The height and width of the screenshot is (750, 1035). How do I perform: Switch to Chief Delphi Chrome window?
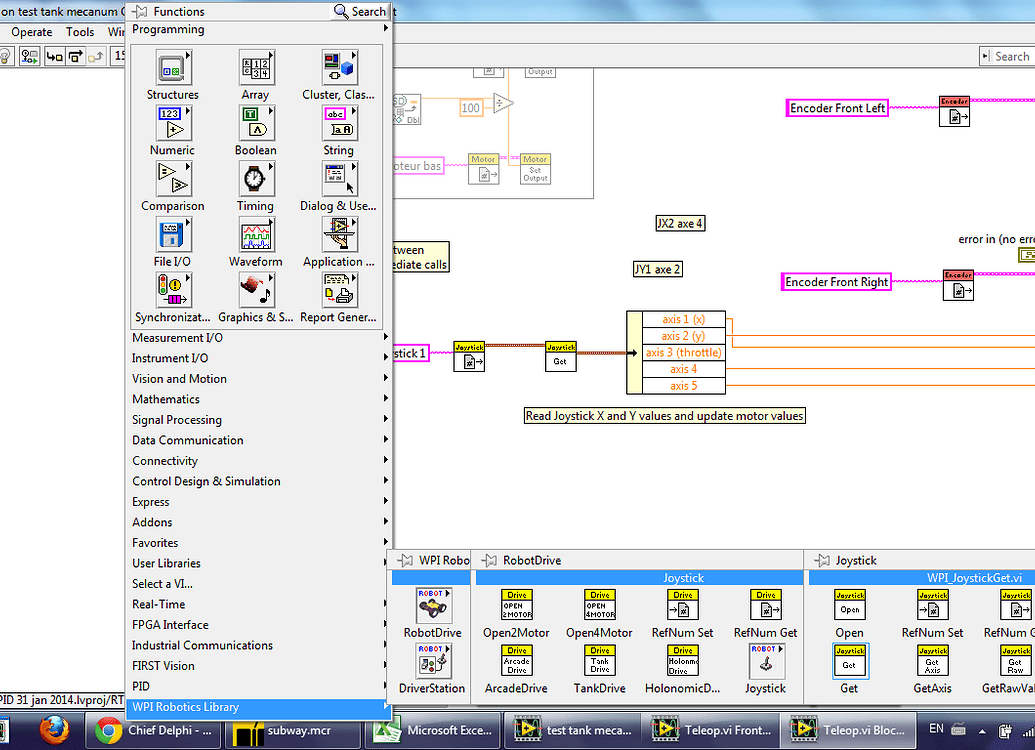point(153,730)
